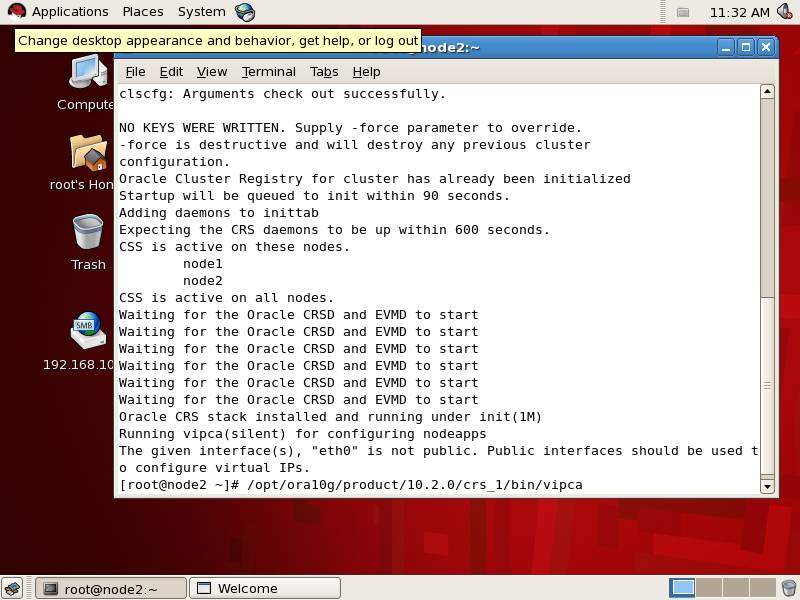Open the Terminal menu in the menubar

coord(269,72)
